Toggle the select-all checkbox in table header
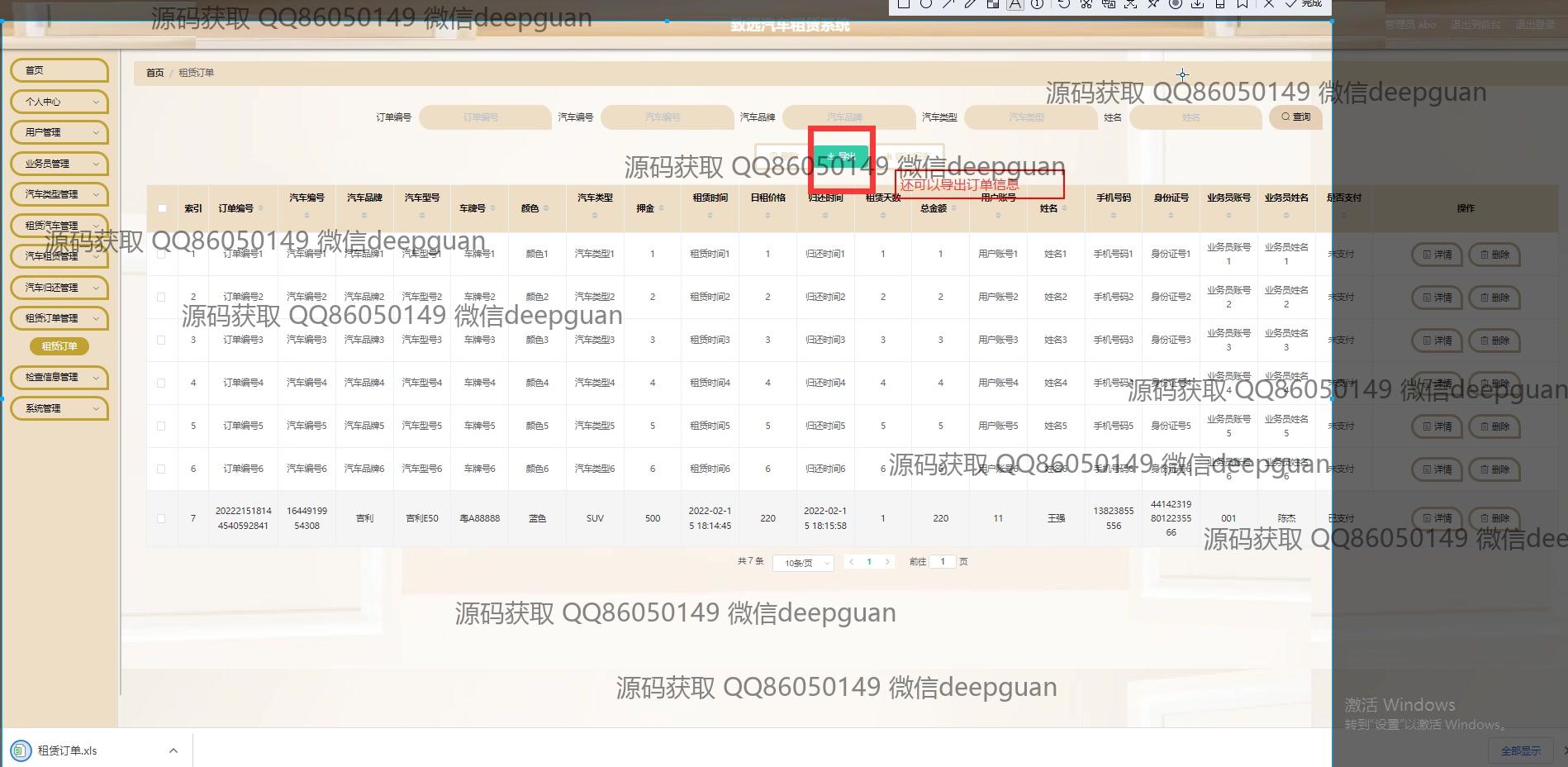The width and height of the screenshot is (1568, 767). 162,208
